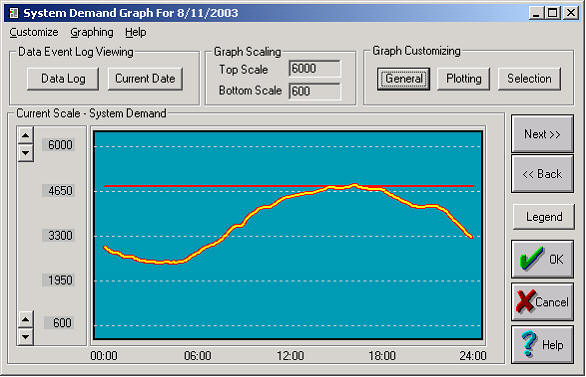Maximize the System Demand Graph window
586x377 pixels.
[552, 13]
